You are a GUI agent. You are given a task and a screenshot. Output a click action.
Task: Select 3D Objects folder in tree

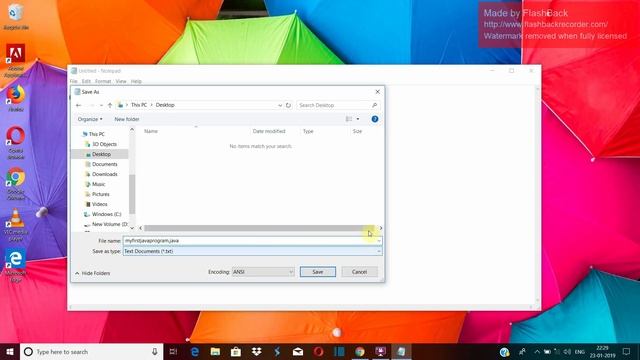coord(104,144)
